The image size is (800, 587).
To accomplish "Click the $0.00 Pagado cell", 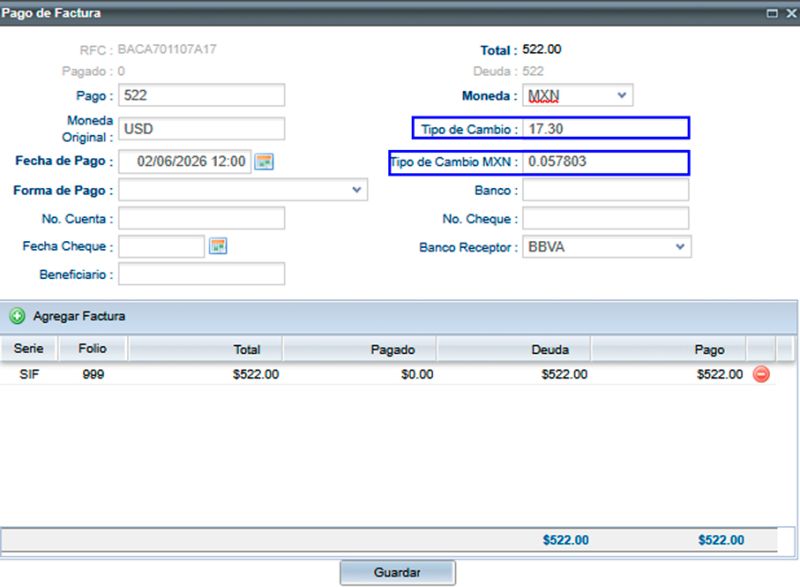I will click(417, 374).
